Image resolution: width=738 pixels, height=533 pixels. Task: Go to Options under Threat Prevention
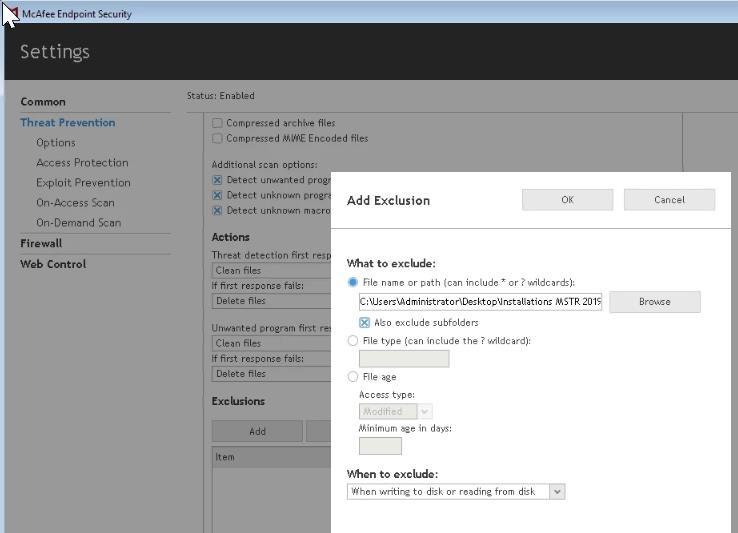pos(56,143)
